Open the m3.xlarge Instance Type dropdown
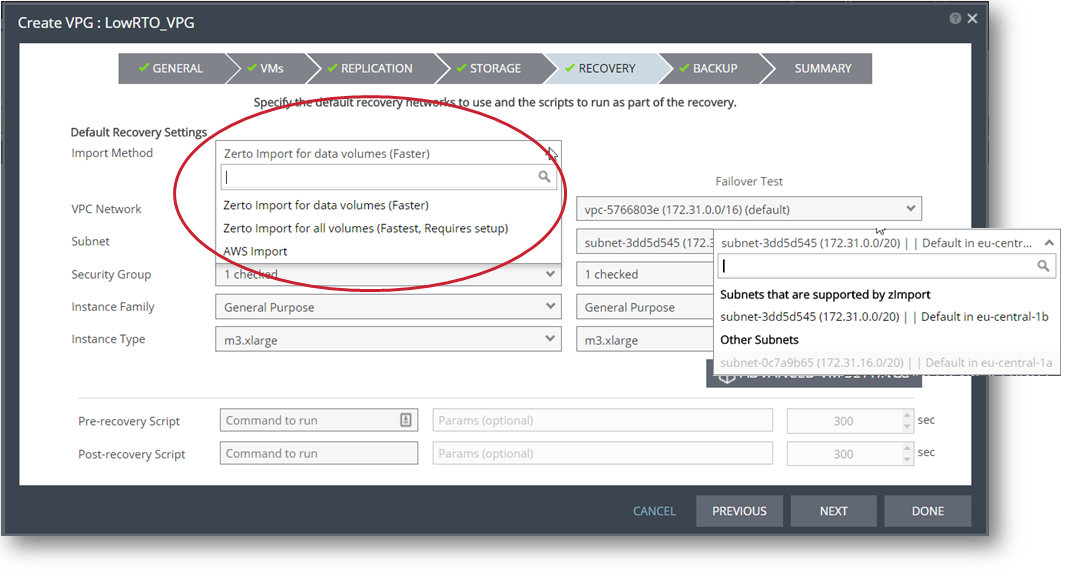 389,340
